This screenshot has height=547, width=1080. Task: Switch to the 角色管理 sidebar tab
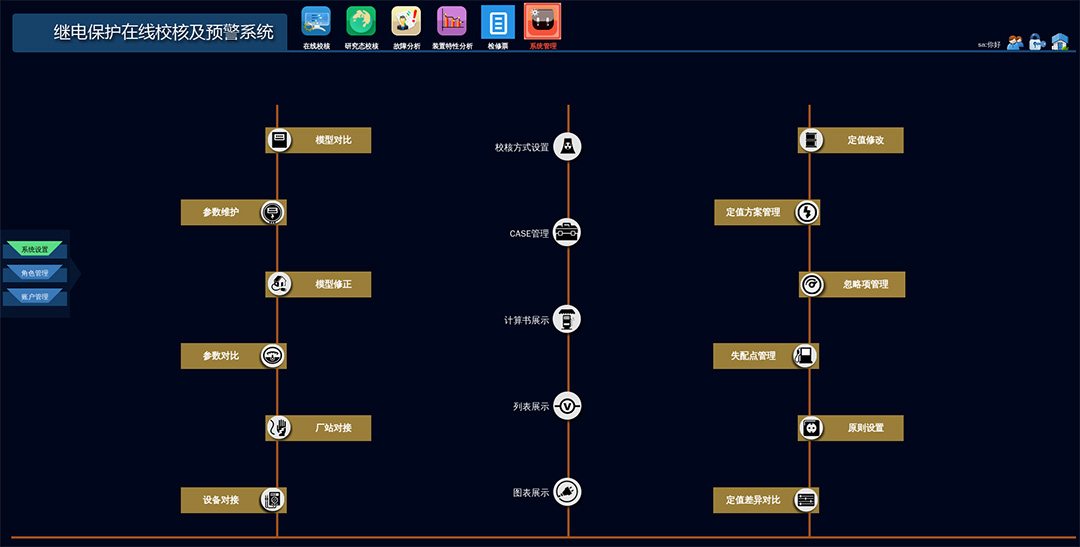(35, 273)
